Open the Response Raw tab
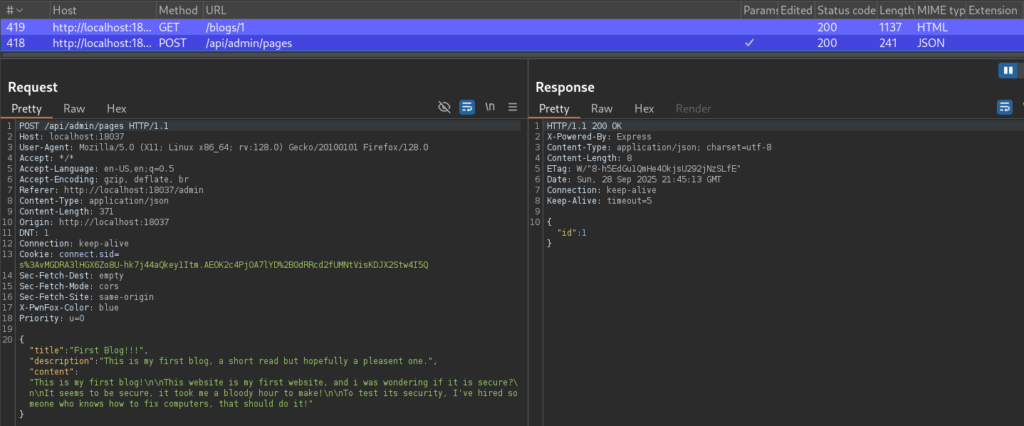The image size is (1024, 426). pos(601,108)
